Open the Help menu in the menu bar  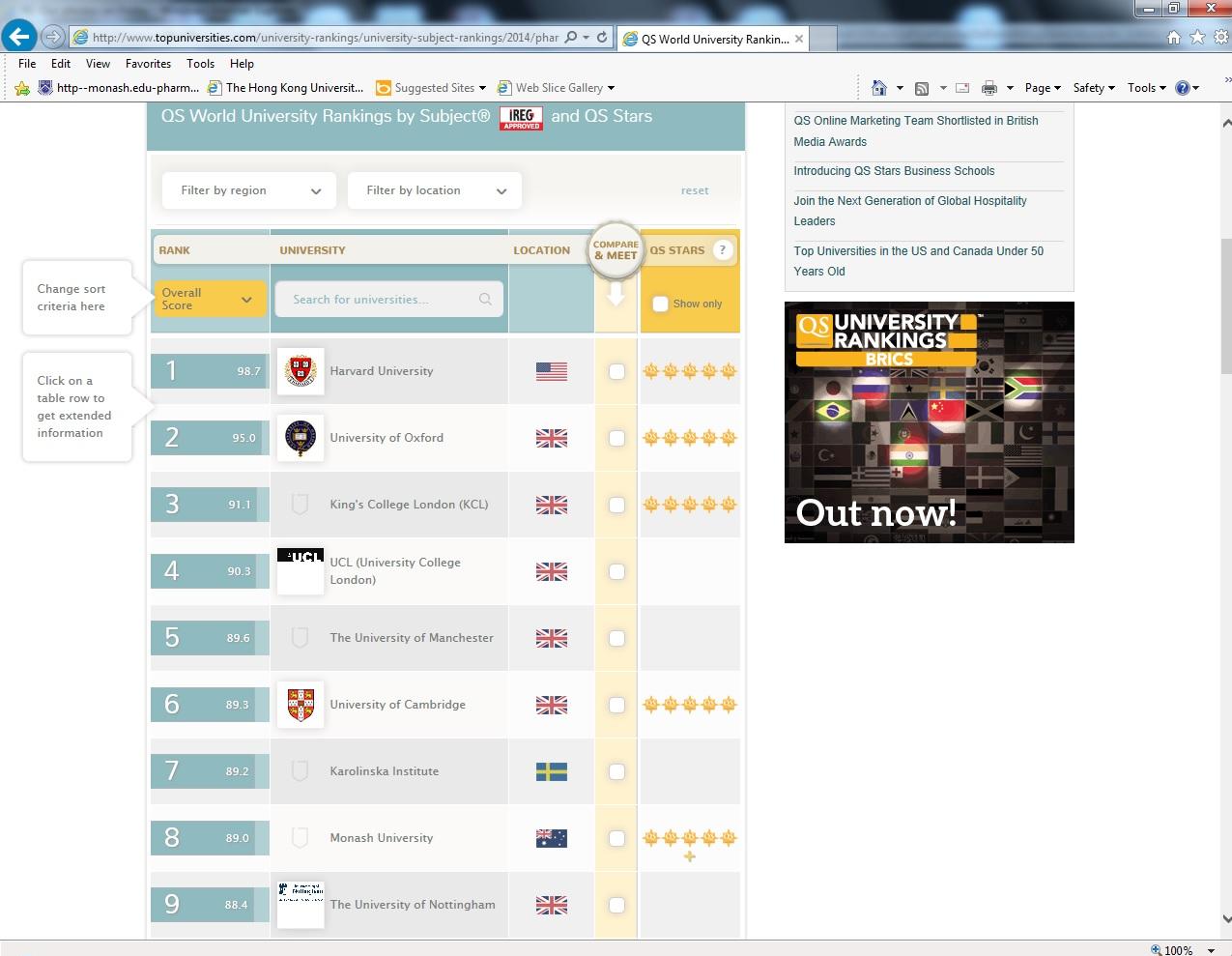pos(242,63)
